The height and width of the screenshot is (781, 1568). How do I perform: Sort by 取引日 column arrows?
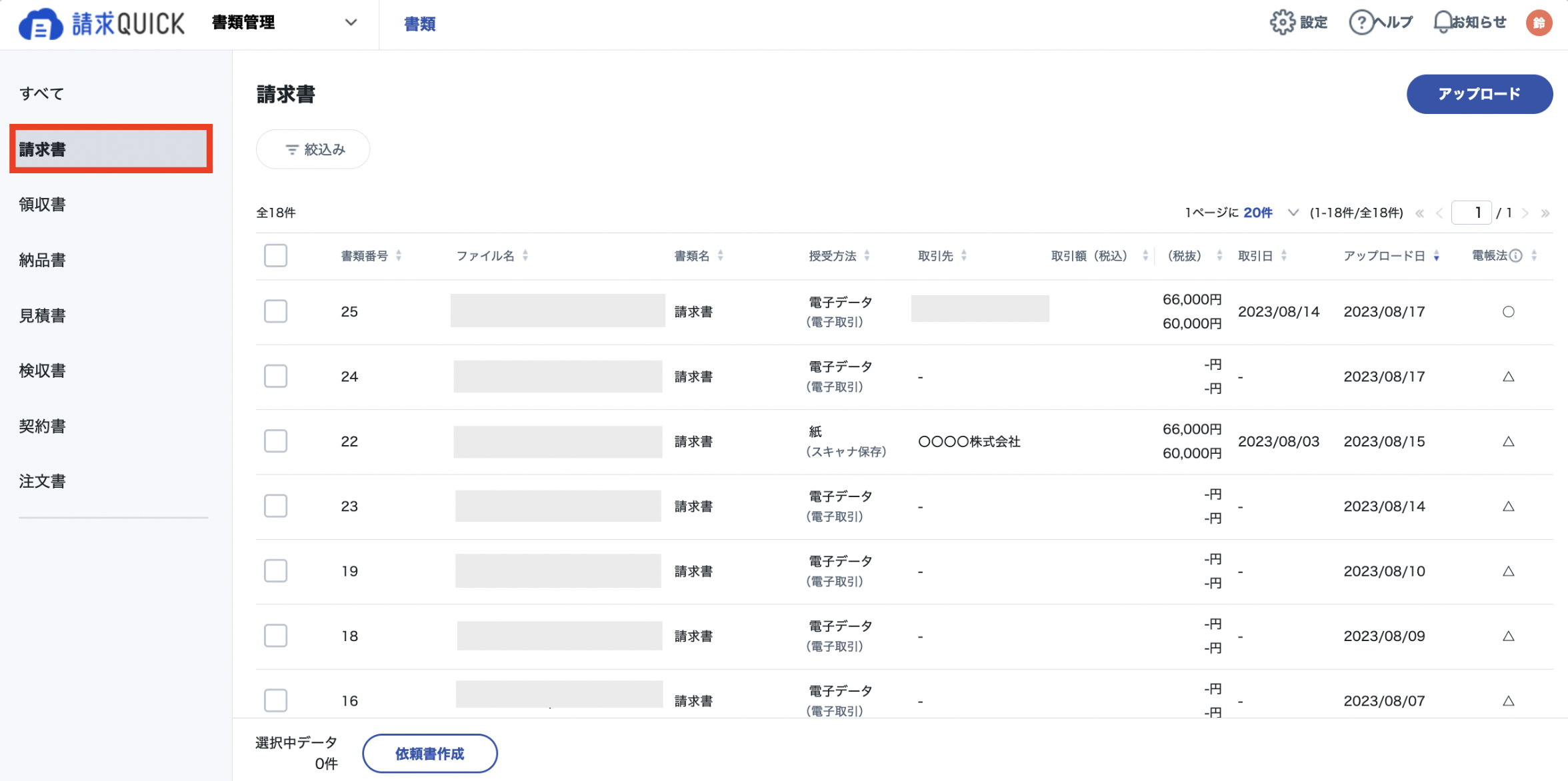1284,256
